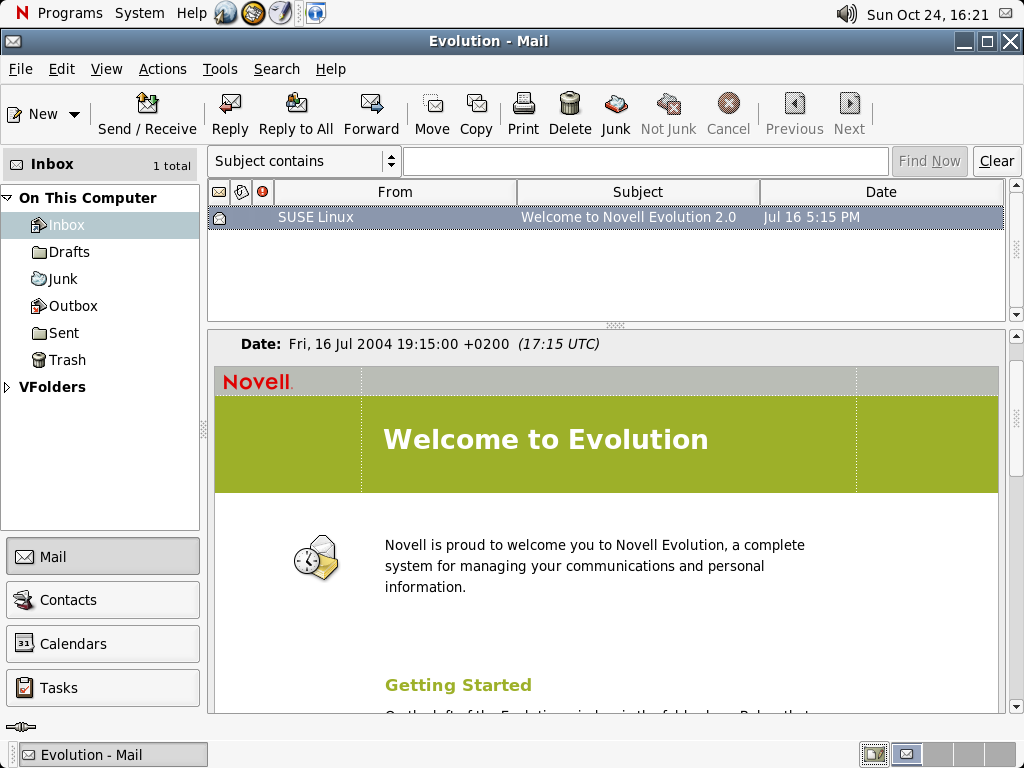1024x768 pixels.
Task: Click the read status column header icon
Action: (219, 192)
